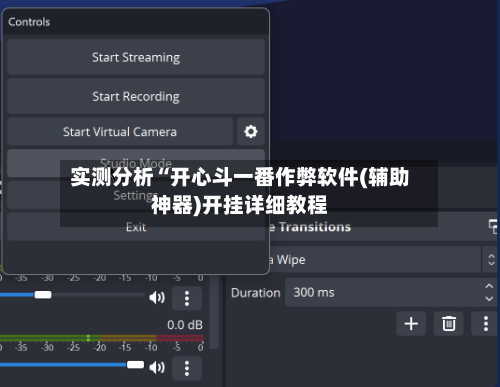Click the Controls dock title
This screenshot has width=500, height=387.
[x=29, y=22]
